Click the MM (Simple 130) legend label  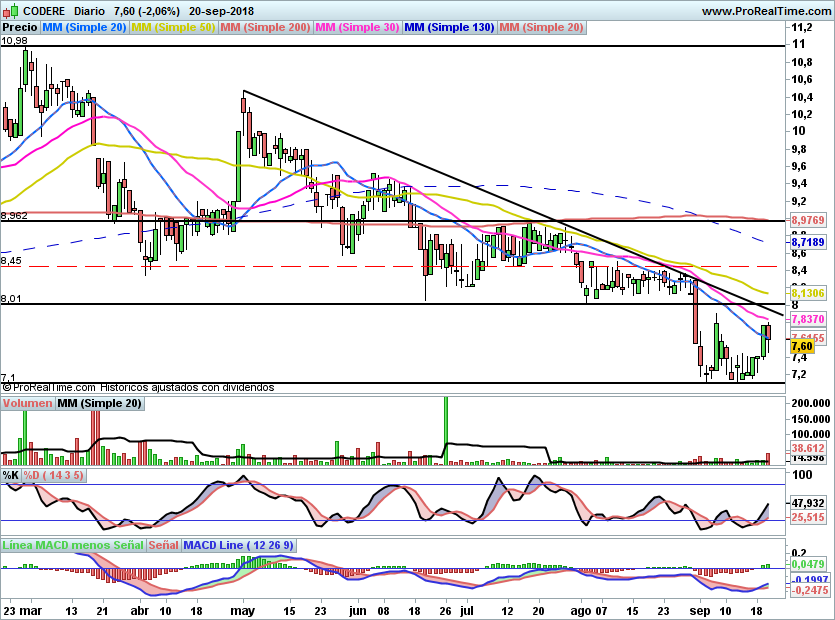click(x=449, y=28)
